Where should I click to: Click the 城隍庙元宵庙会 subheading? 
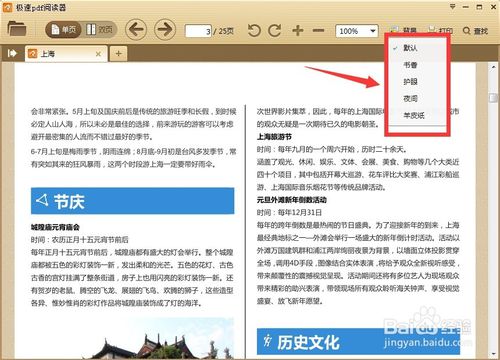55,227
